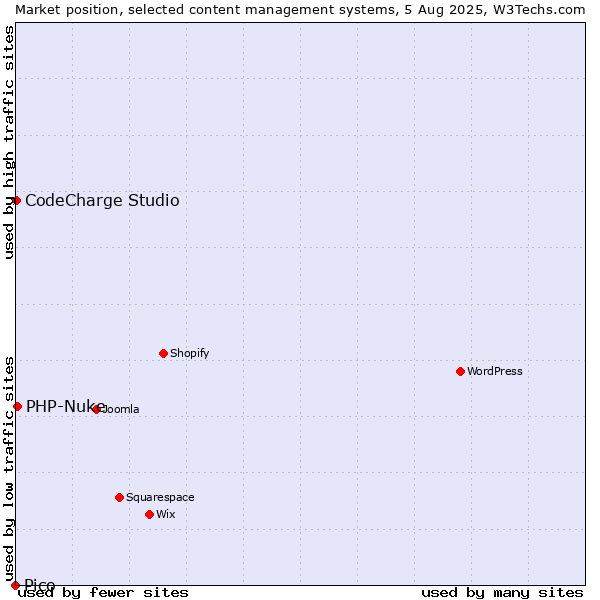Click the WordPress red data point
600x600 pixels.
460,371
